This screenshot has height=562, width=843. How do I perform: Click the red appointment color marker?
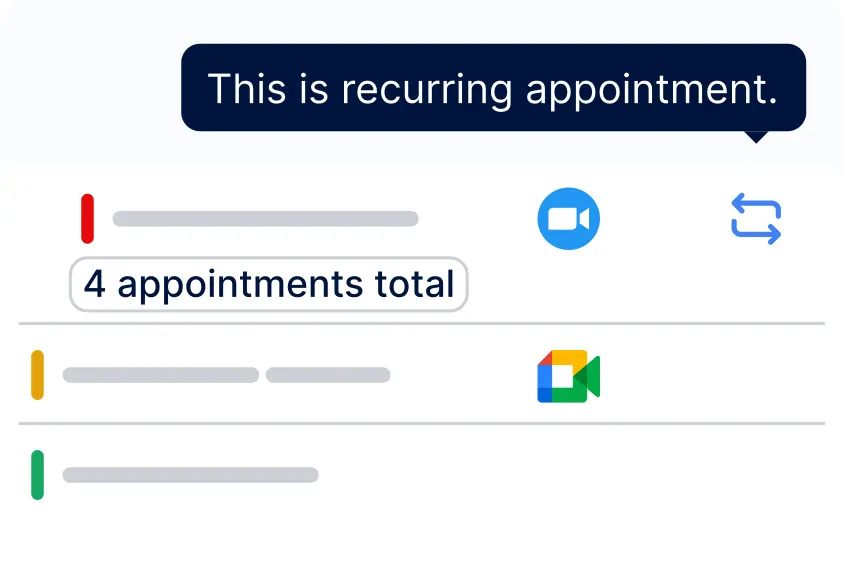tap(87, 219)
